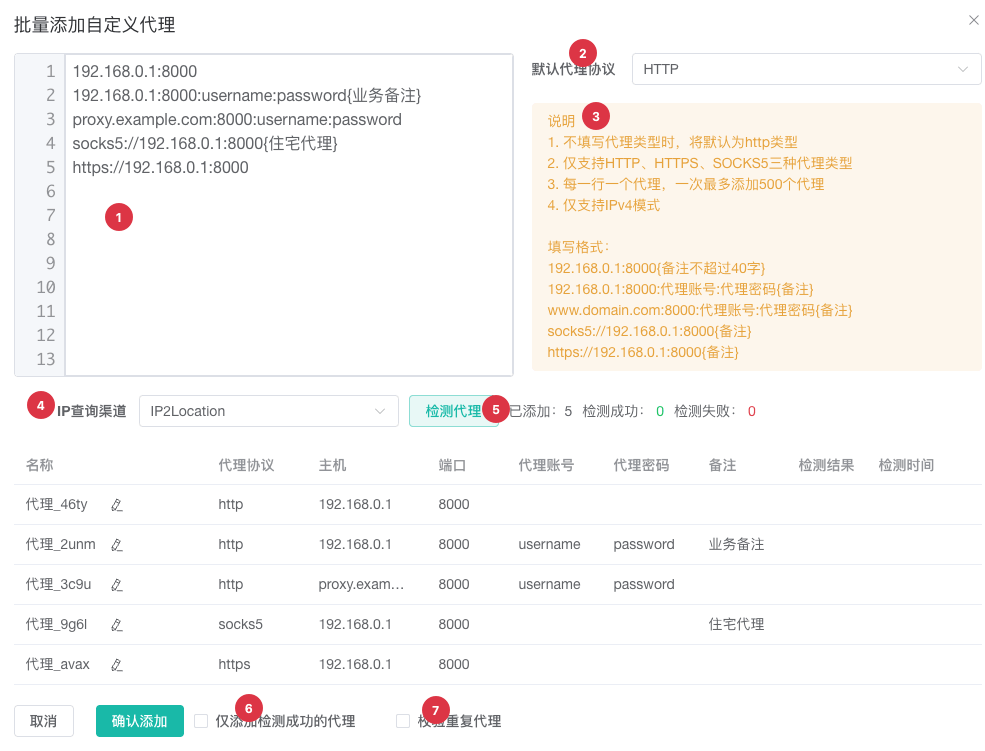Click line number 13 in the gutter
The width and height of the screenshot is (985, 751).
click(x=45, y=359)
